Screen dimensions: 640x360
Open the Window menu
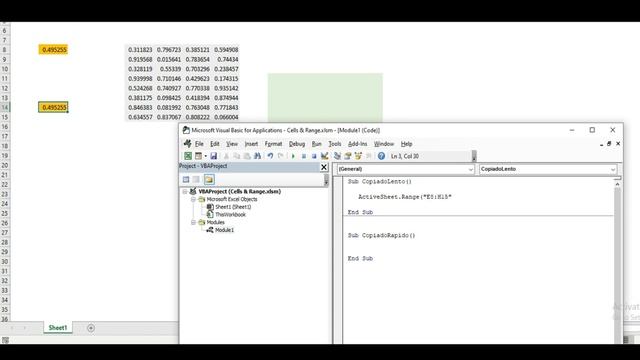pyautogui.click(x=384, y=144)
